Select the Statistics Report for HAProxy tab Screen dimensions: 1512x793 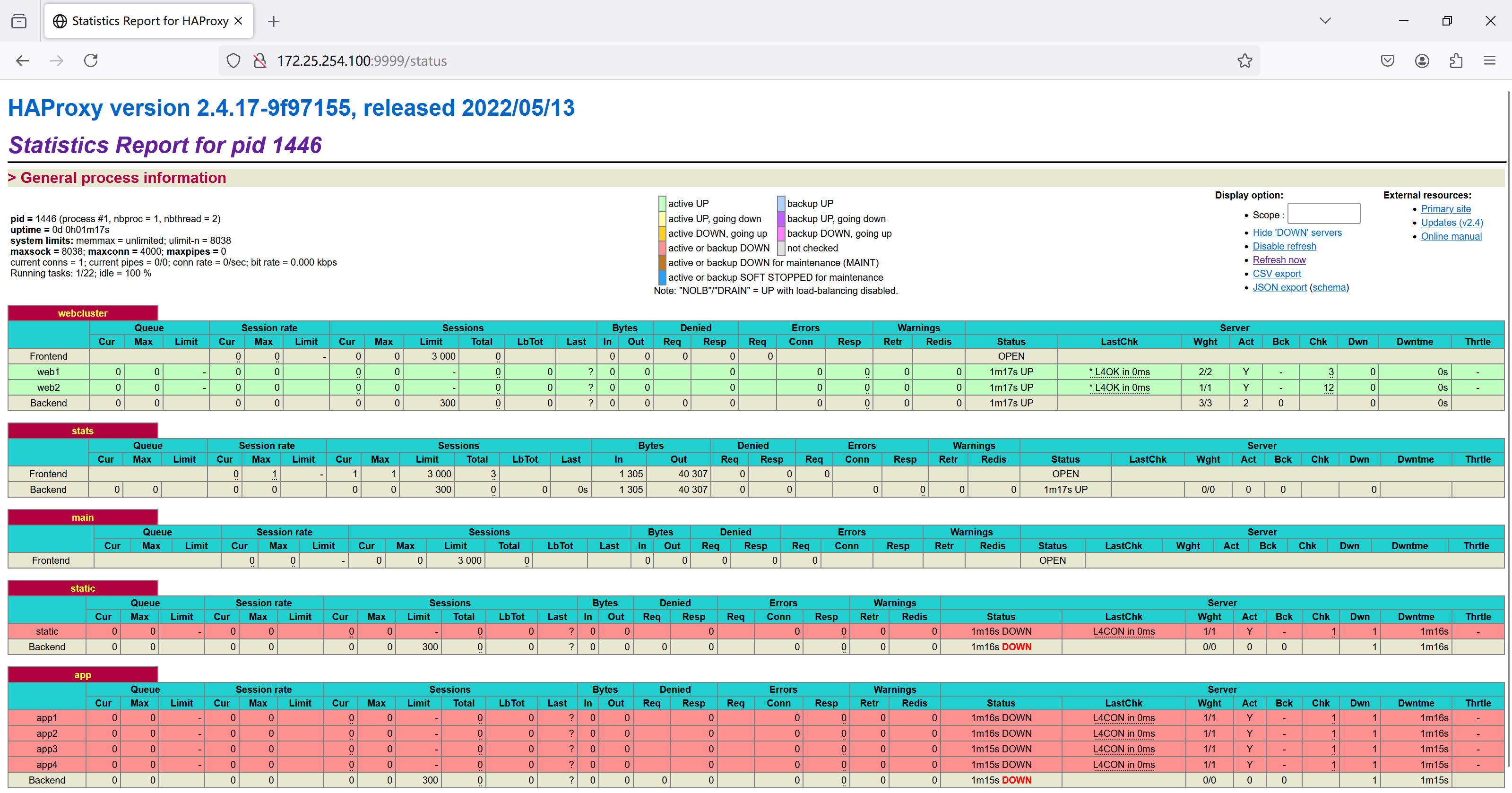coord(148,21)
